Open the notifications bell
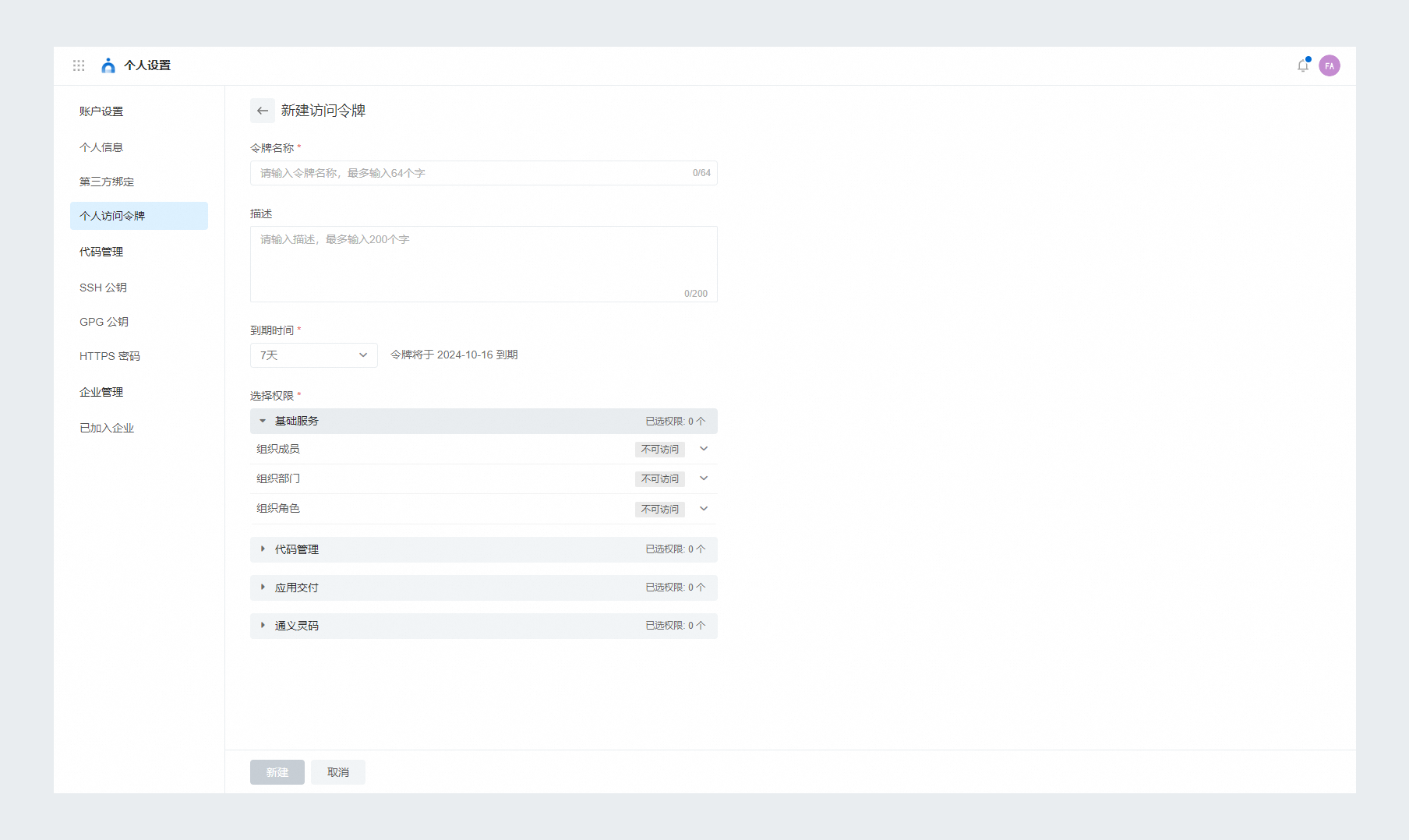The width and height of the screenshot is (1409, 840). (x=1303, y=65)
